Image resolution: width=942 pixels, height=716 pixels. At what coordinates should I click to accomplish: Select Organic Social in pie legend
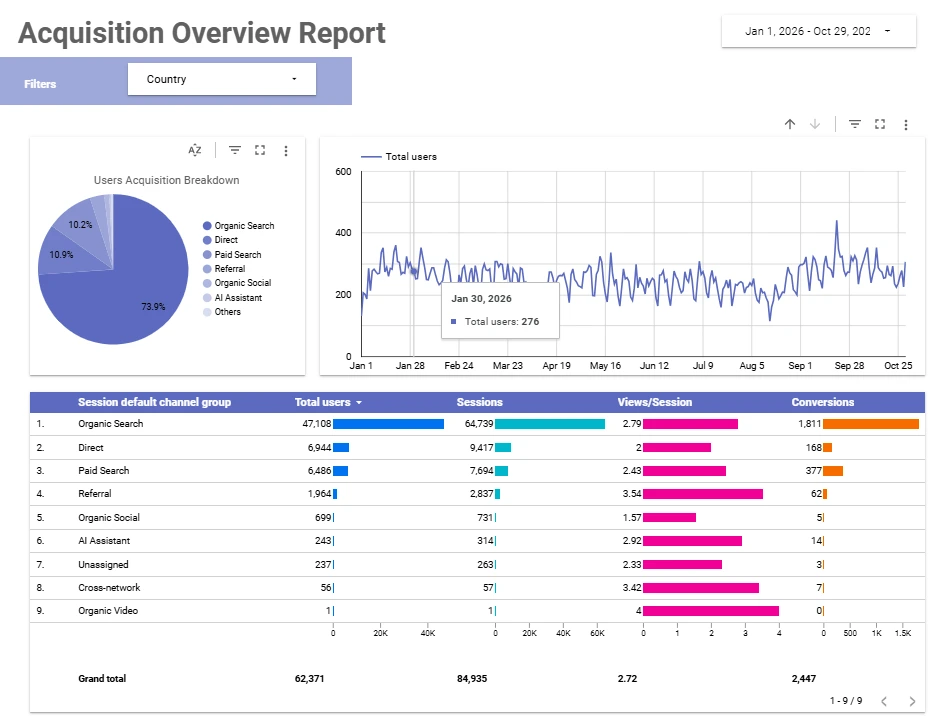(x=243, y=283)
